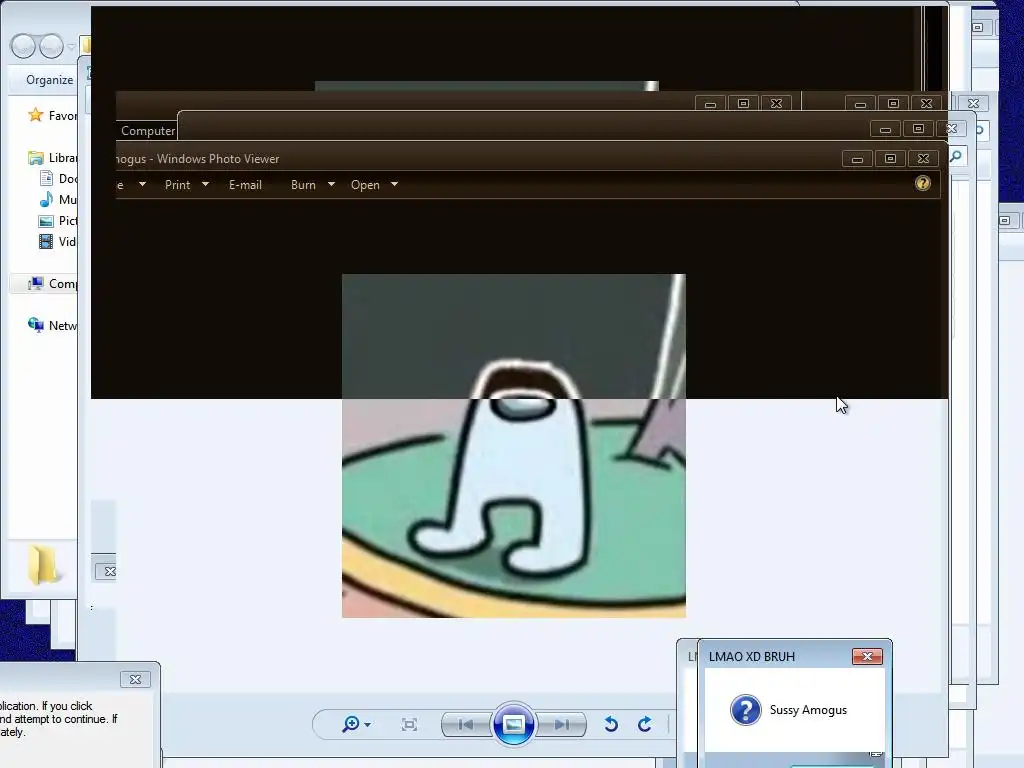
Task: Click the blue question mark icon in dialog
Action: 745,710
